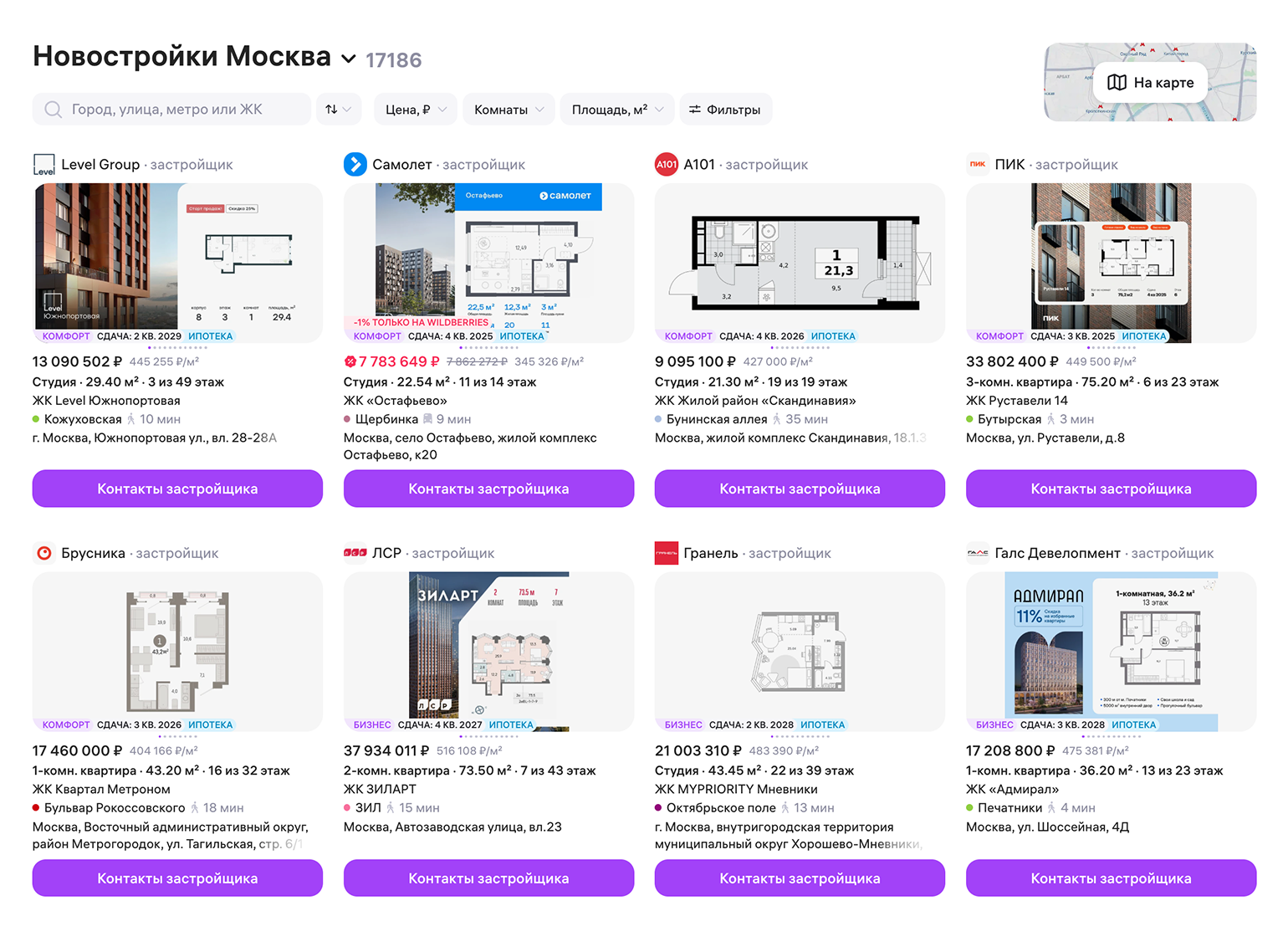Show listings На карте
1288x947 pixels.
[x=1151, y=82]
